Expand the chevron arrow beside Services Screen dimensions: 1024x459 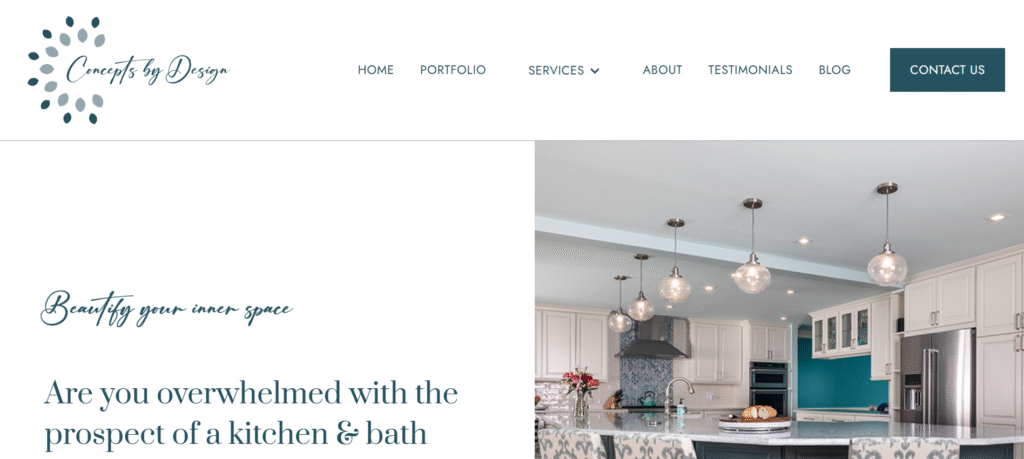(x=595, y=71)
